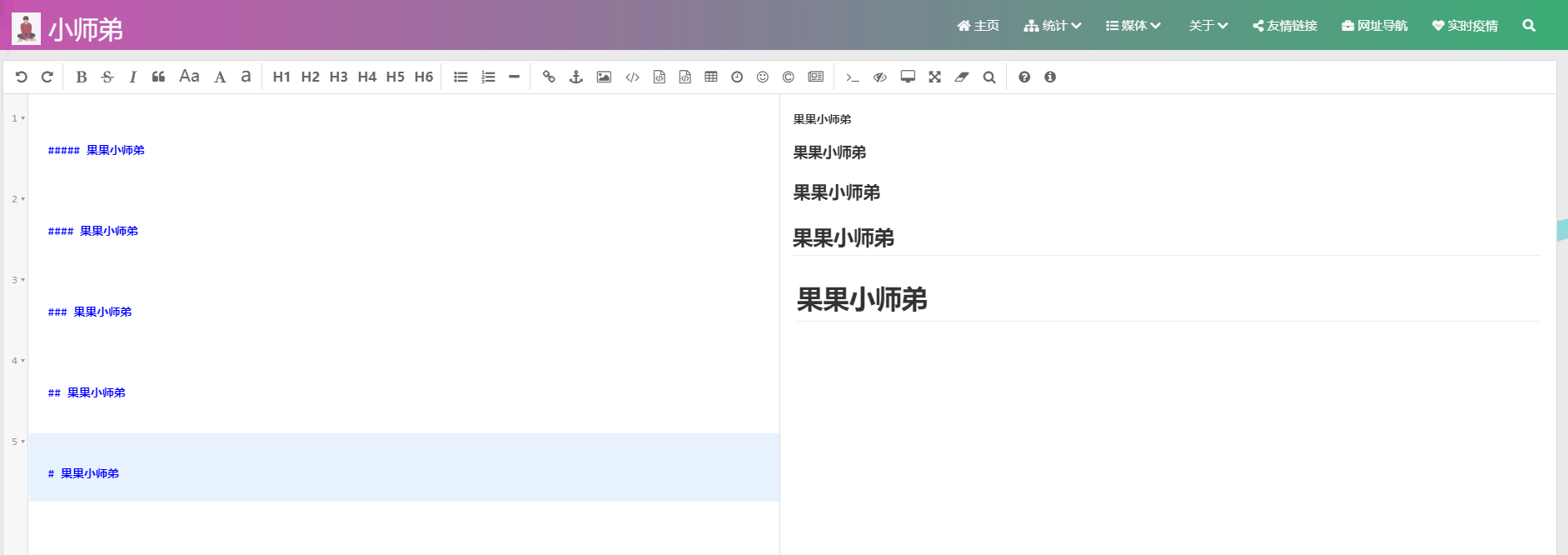Insert an H3 heading
Image resolution: width=1568 pixels, height=555 pixels.
click(x=338, y=77)
